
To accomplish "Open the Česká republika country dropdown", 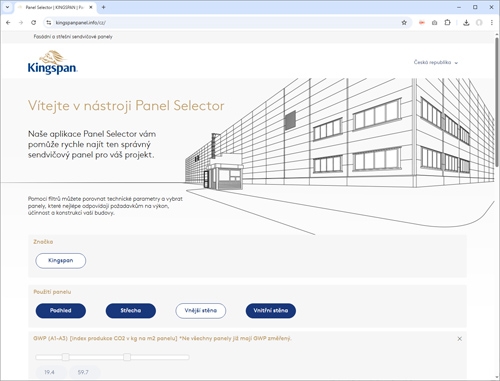I will 436,62.
